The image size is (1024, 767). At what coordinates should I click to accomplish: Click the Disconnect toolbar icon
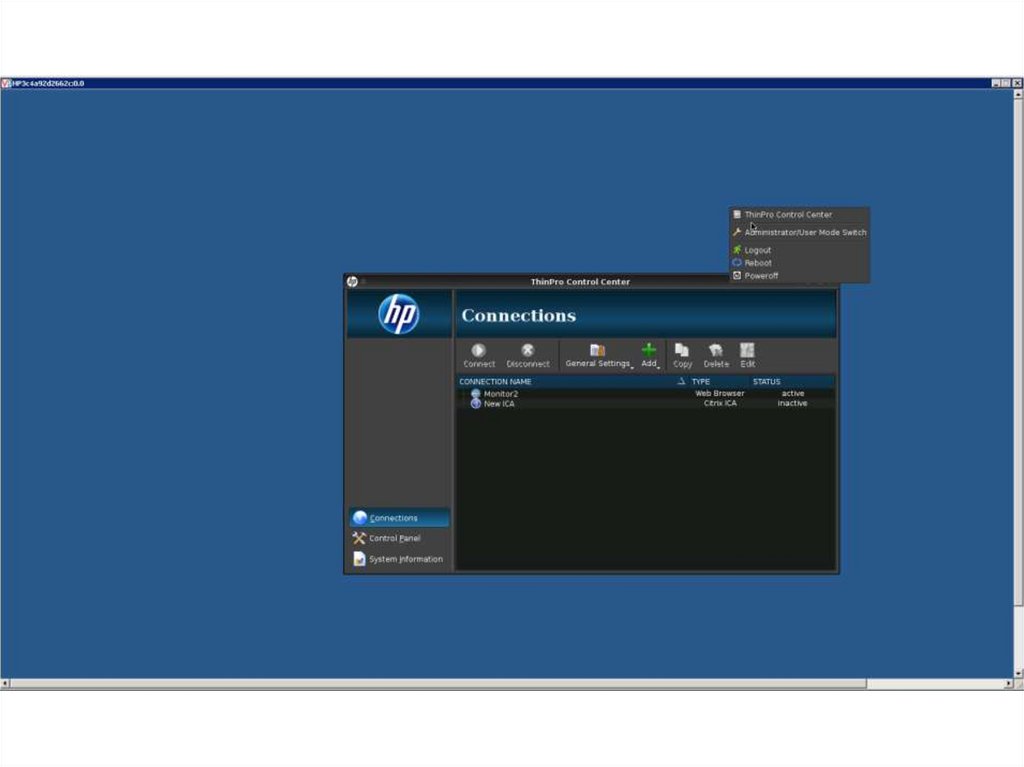coord(528,351)
